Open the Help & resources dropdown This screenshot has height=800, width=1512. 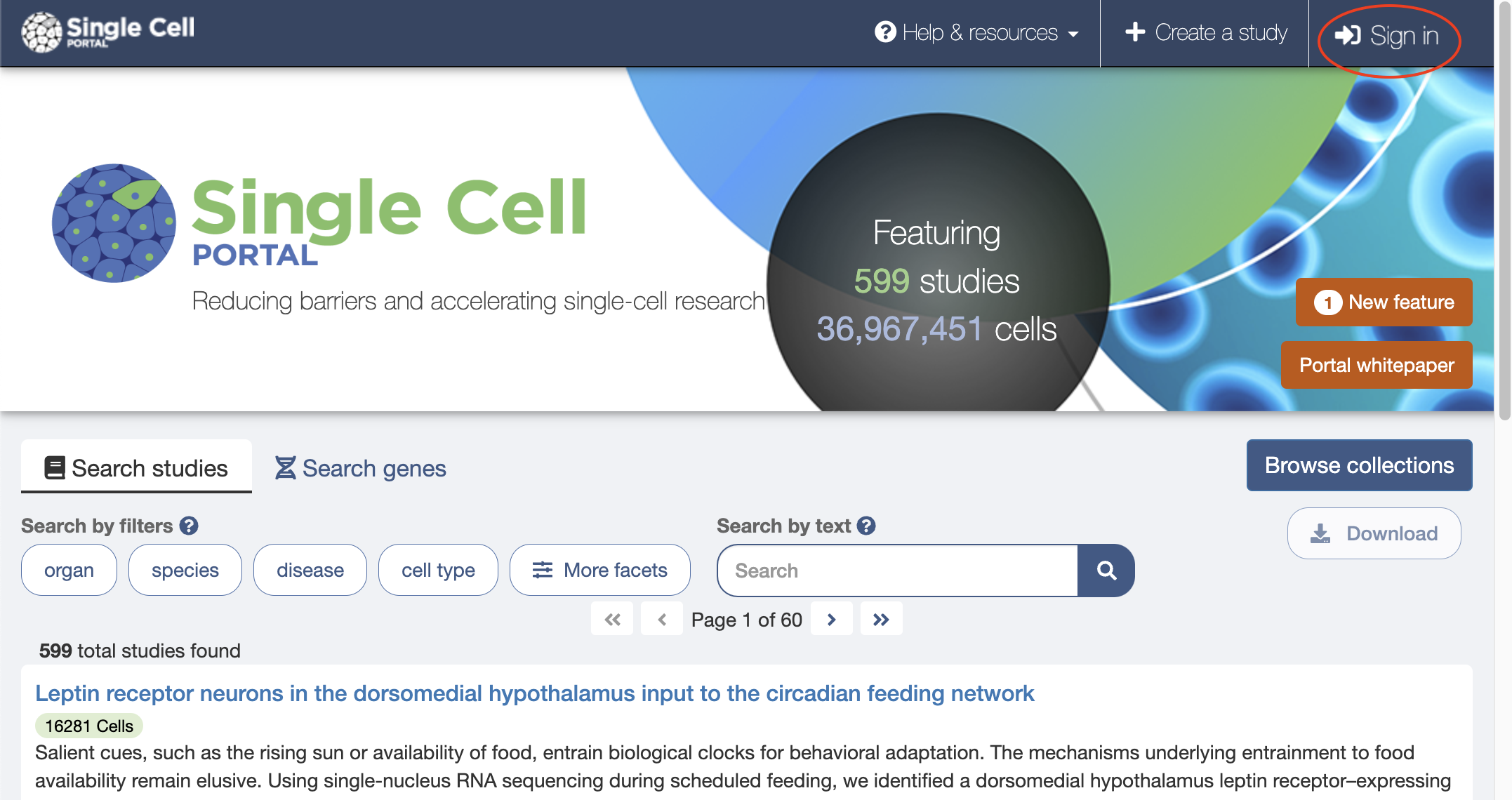pyautogui.click(x=976, y=32)
